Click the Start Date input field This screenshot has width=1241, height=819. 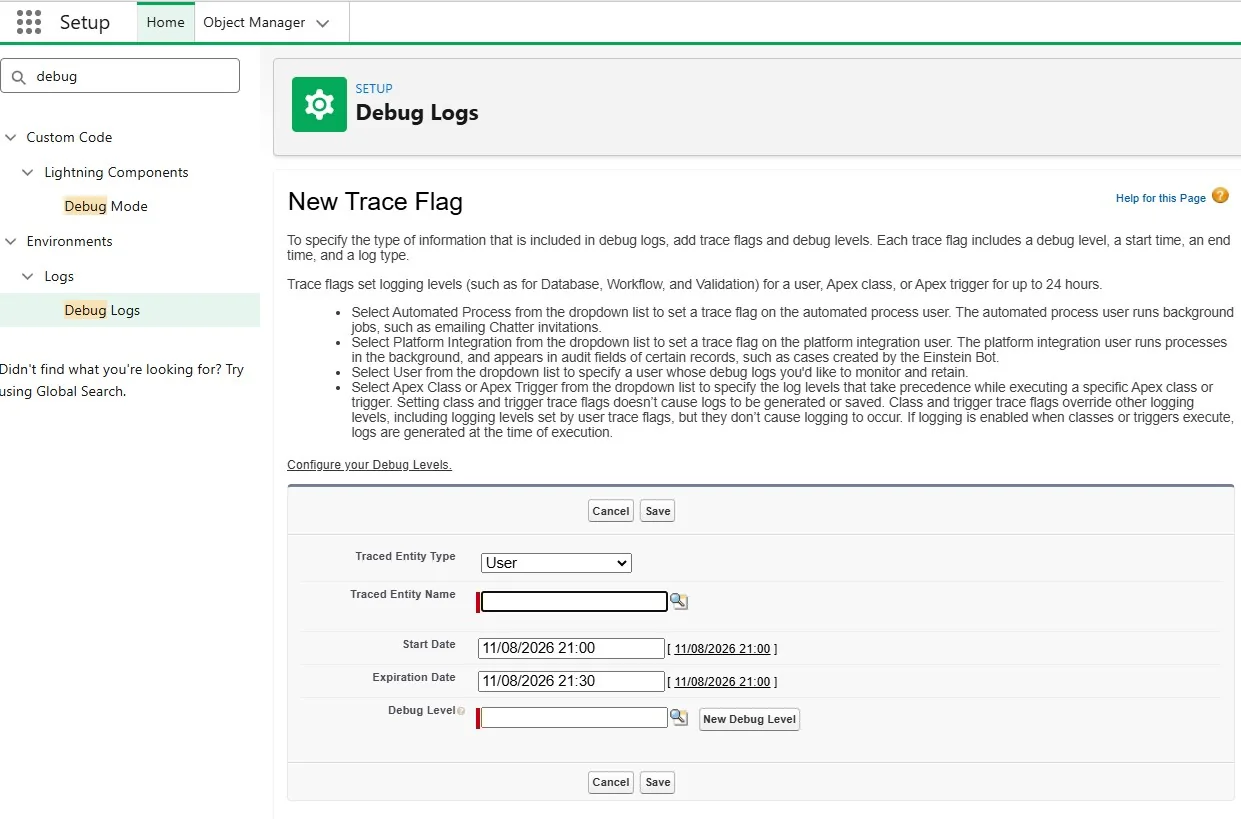coord(571,648)
